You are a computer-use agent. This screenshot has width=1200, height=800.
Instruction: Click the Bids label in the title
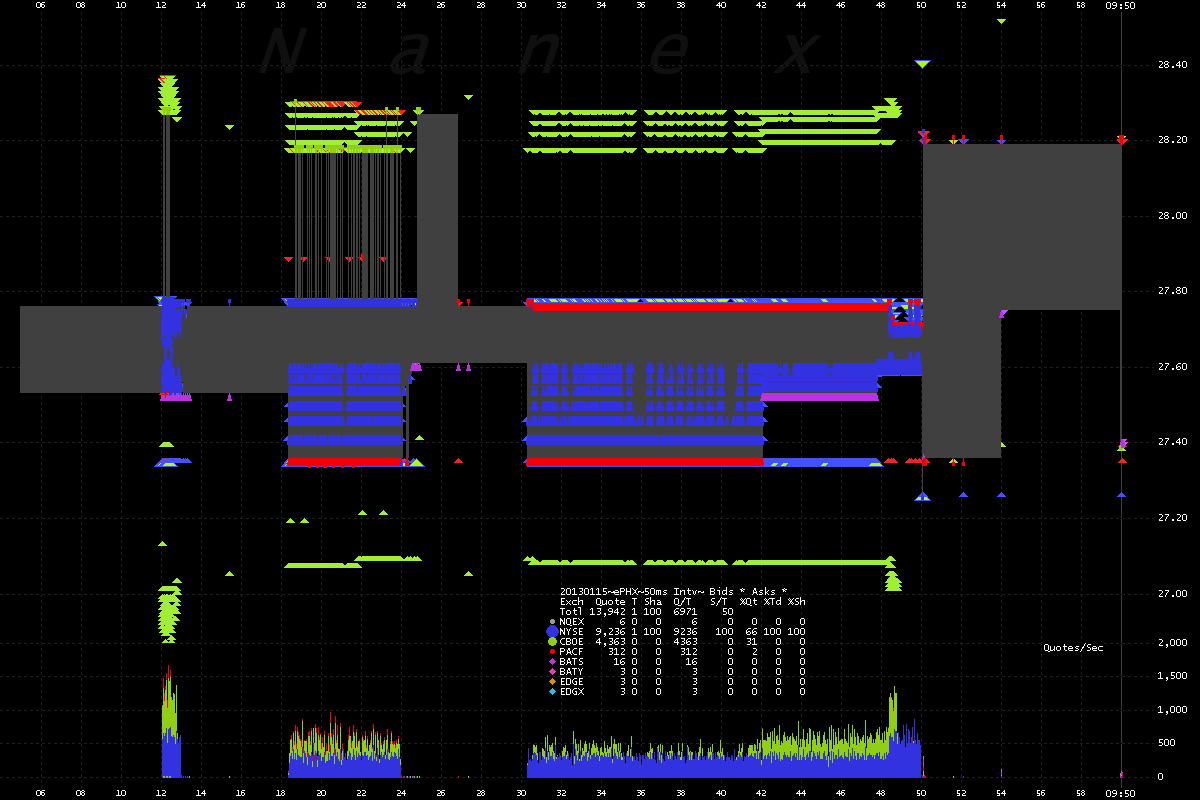pyautogui.click(x=721, y=591)
